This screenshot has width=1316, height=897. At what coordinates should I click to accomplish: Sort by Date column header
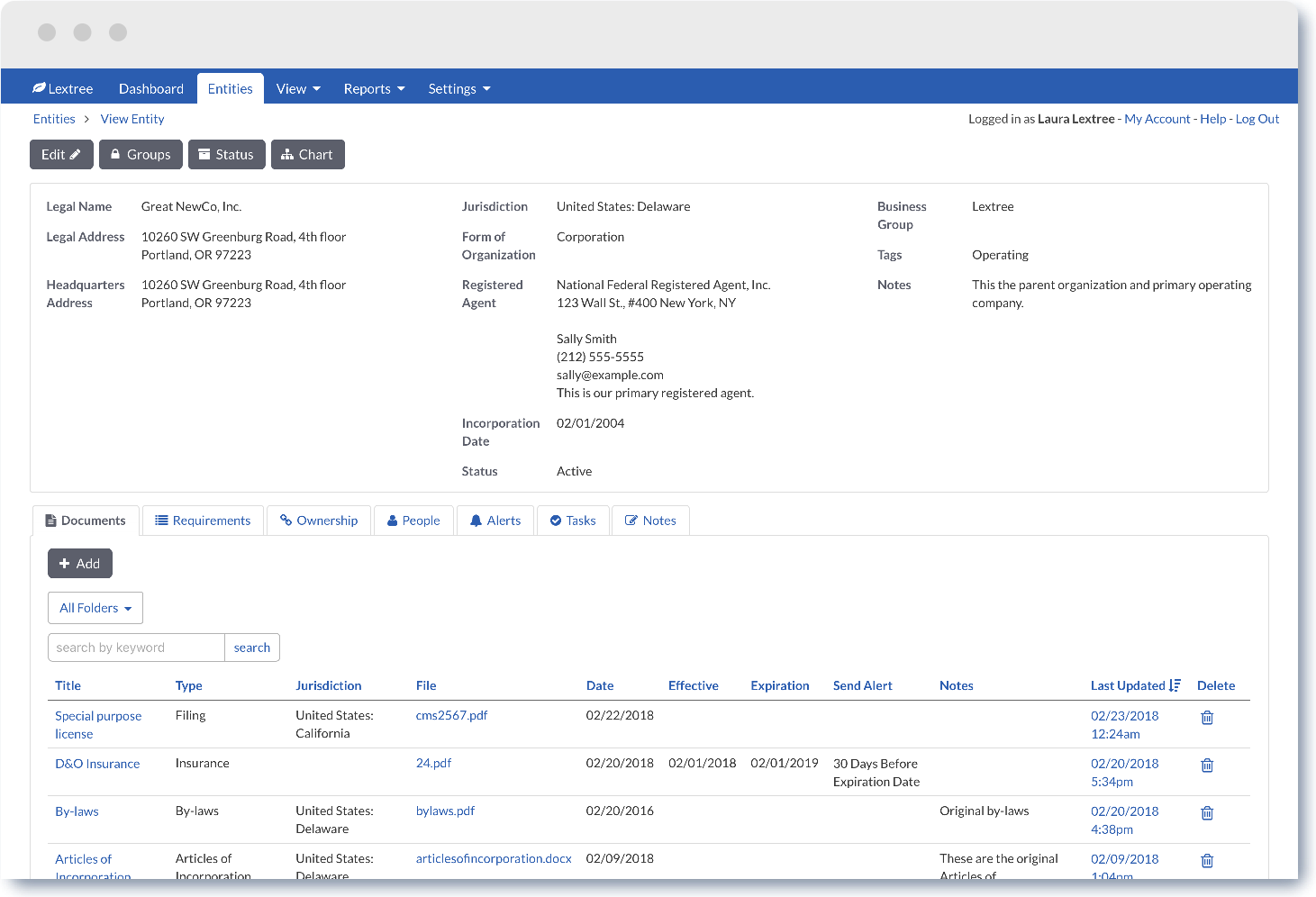pos(600,685)
